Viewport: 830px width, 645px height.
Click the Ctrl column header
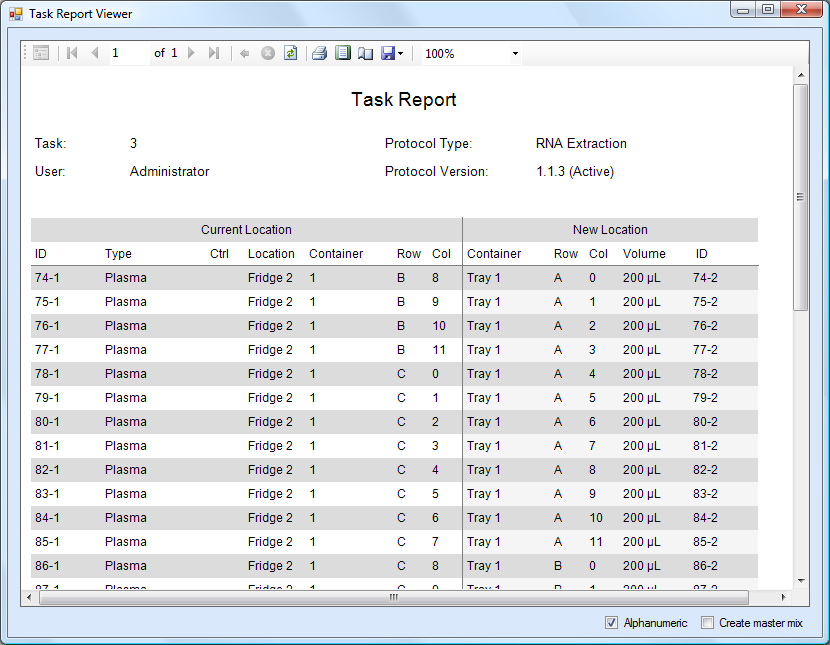(x=219, y=254)
